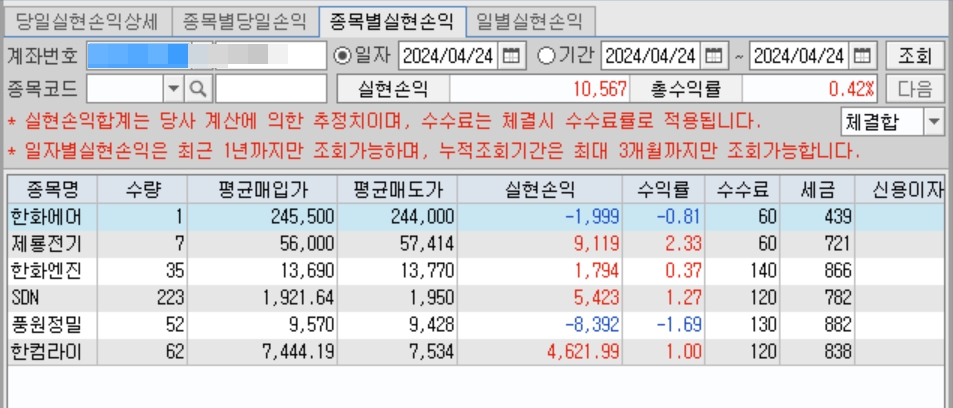Sort by 수수료 column header
Viewport: 953px width, 408px height.
point(742,190)
